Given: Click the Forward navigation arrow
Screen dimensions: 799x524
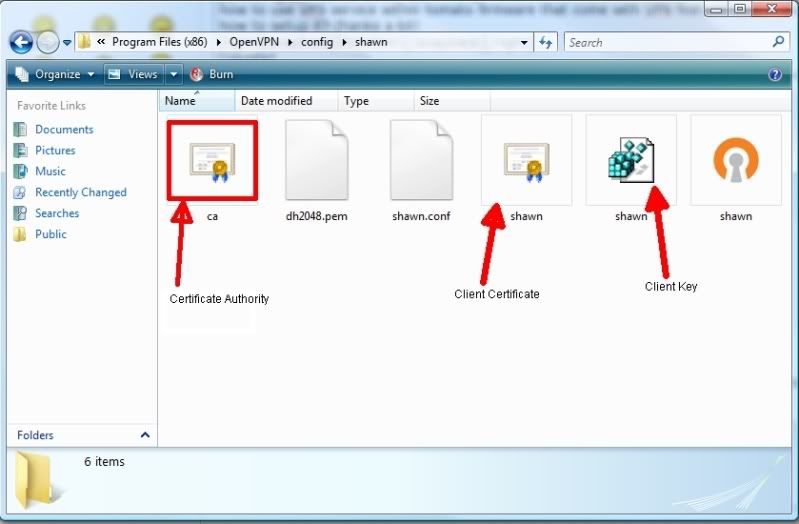Looking at the screenshot, I should pos(47,42).
